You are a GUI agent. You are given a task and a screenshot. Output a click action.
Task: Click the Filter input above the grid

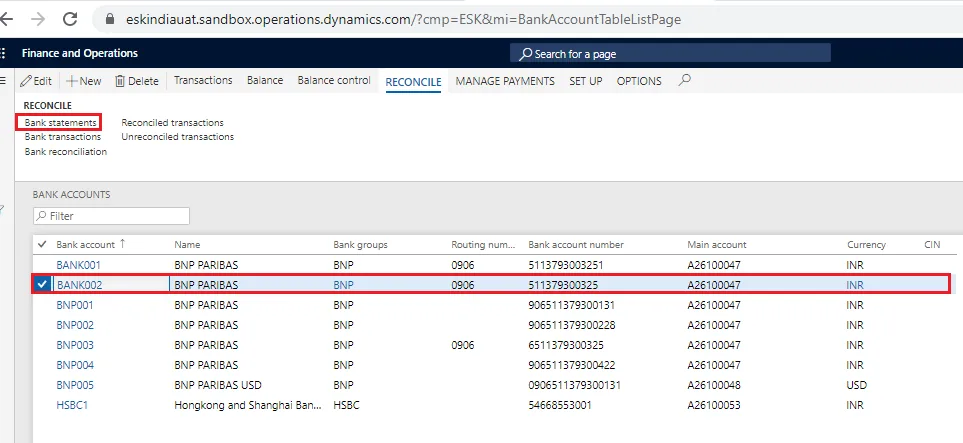coord(111,216)
